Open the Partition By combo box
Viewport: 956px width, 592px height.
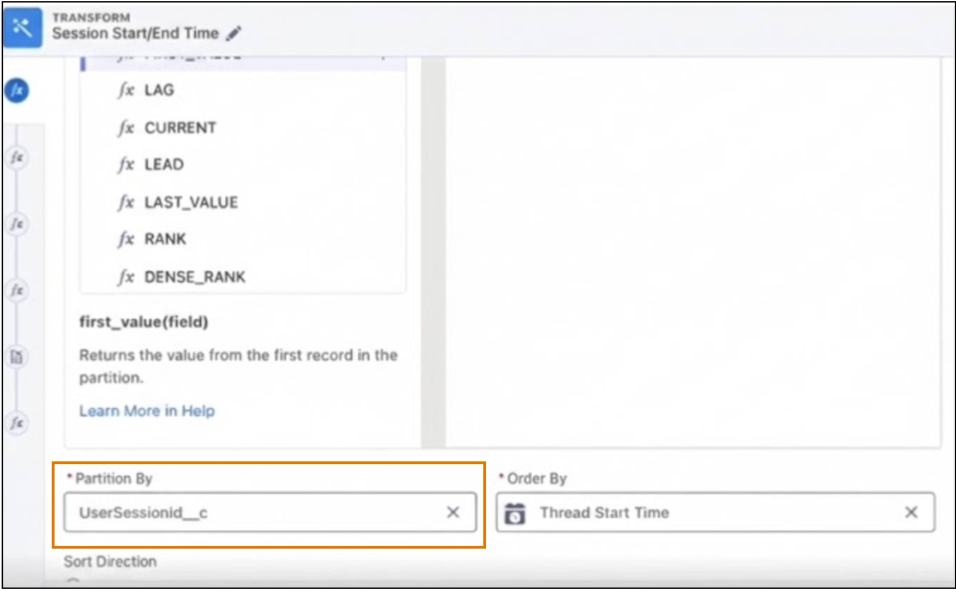(x=270, y=512)
